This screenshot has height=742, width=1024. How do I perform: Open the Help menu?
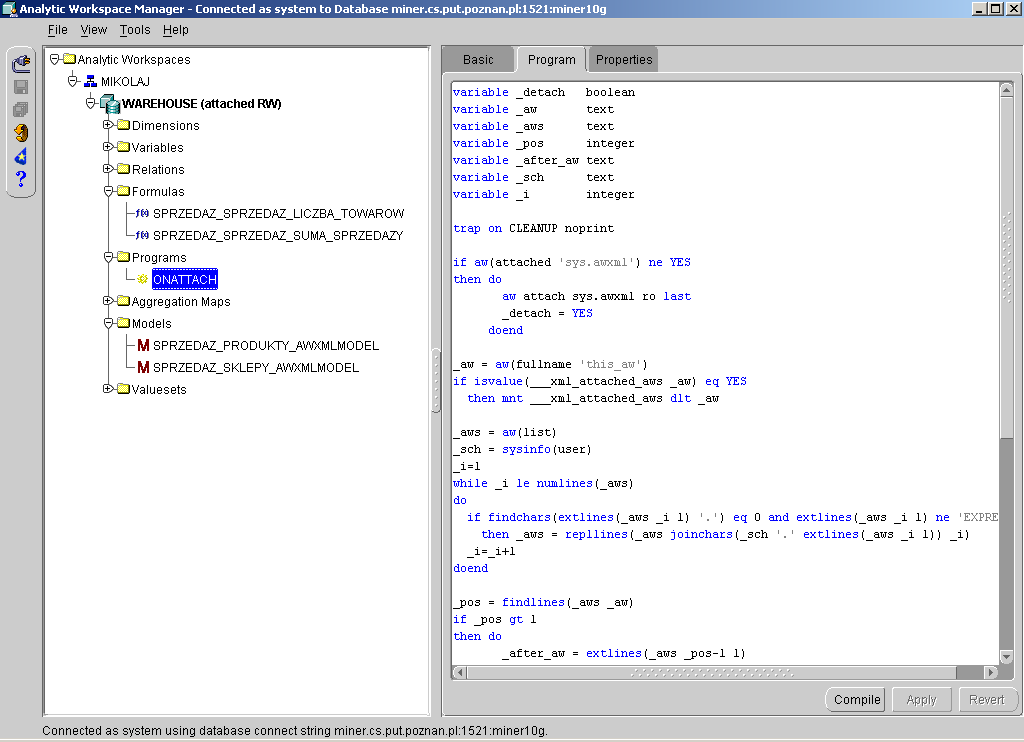175,30
